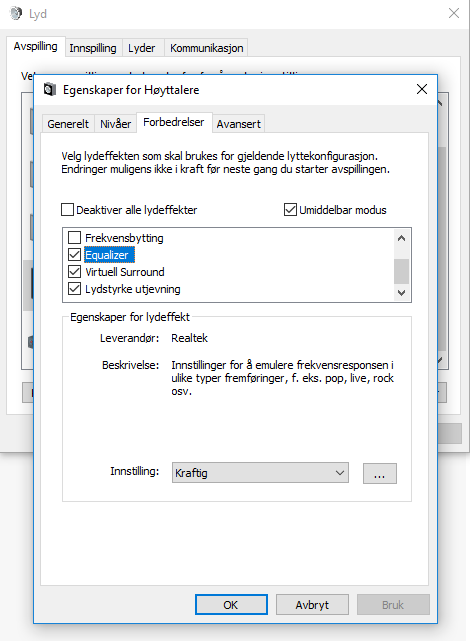Image resolution: width=470 pixels, height=641 pixels.
Task: Check the Frekvensbytting effect
Action: tap(74, 238)
